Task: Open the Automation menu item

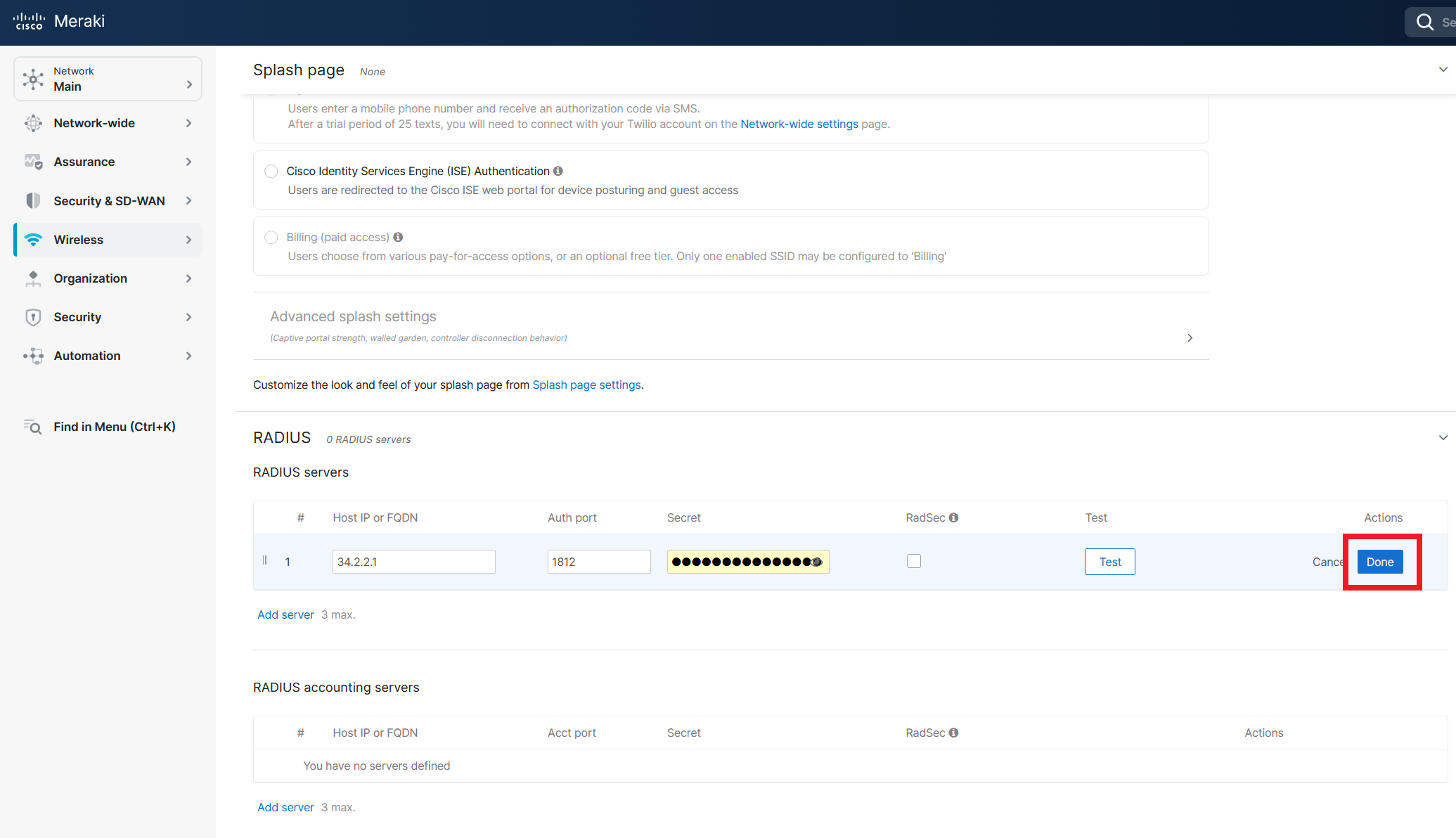Action: [x=108, y=356]
